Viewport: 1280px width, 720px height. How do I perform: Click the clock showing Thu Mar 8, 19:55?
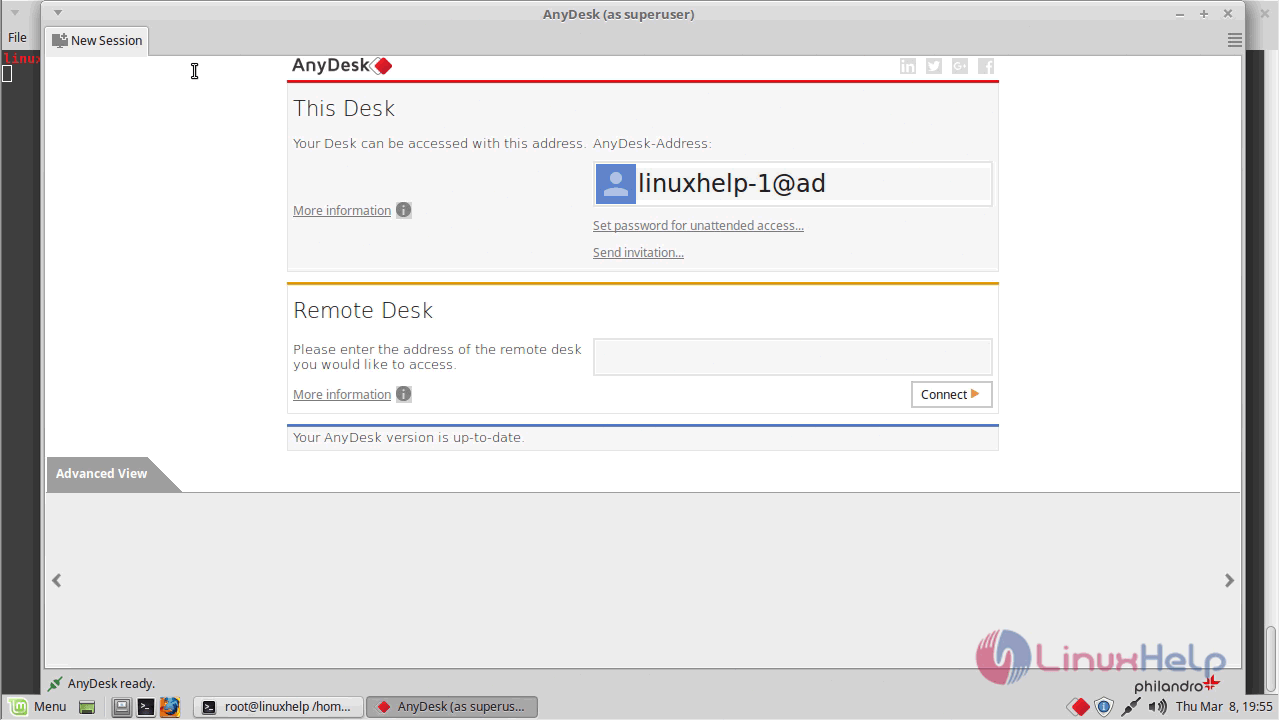click(x=1224, y=707)
